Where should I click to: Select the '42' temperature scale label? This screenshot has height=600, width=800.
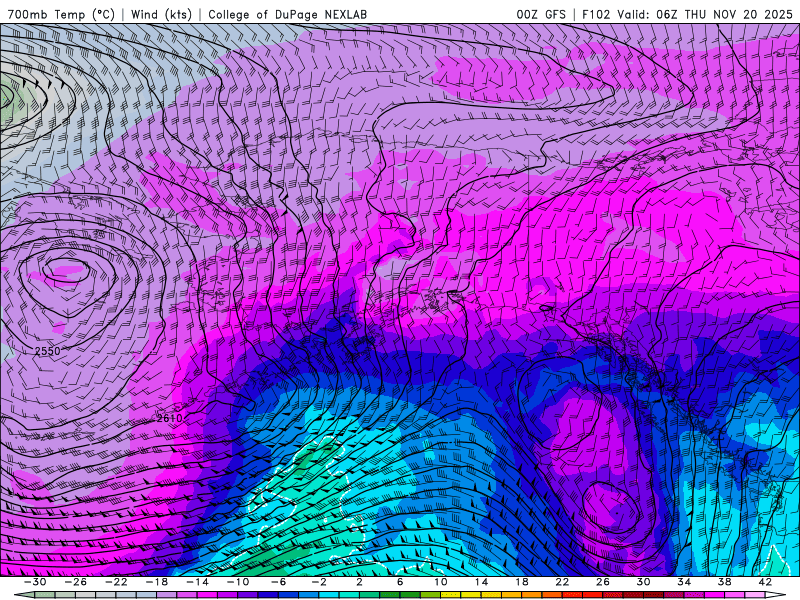pos(765,582)
